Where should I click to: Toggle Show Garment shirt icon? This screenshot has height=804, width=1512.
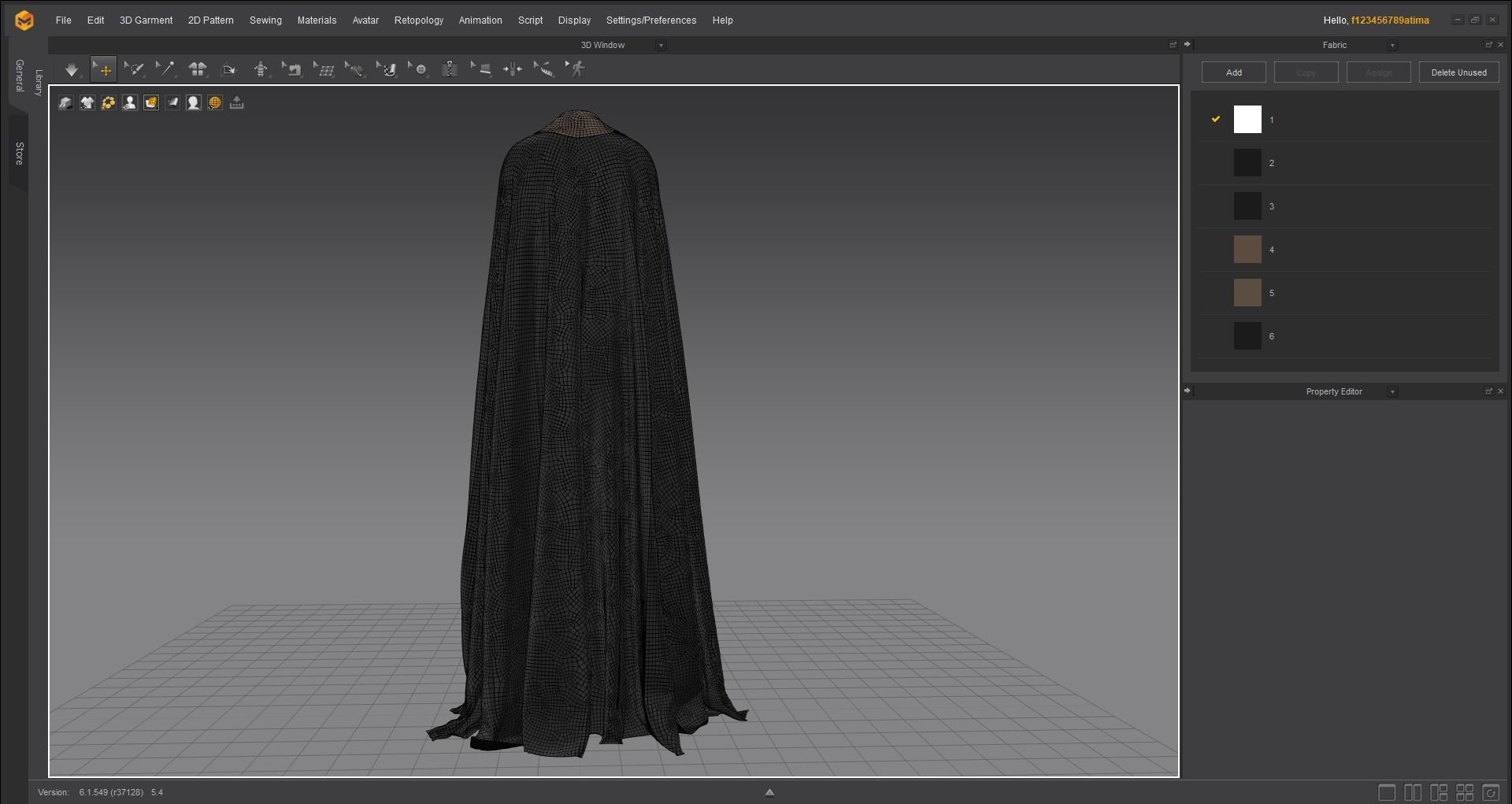[87, 102]
